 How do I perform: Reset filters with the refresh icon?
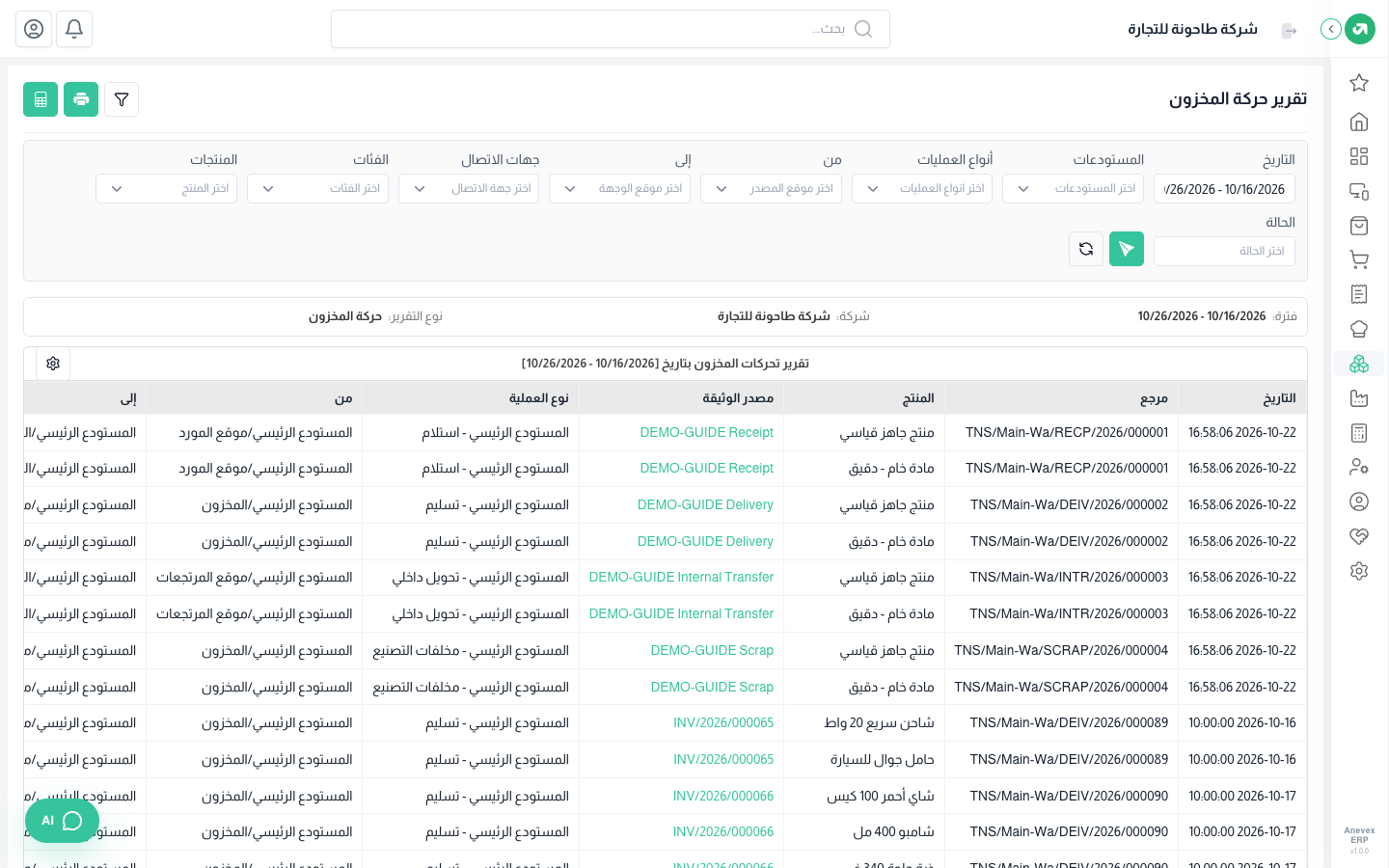pos(1086,249)
